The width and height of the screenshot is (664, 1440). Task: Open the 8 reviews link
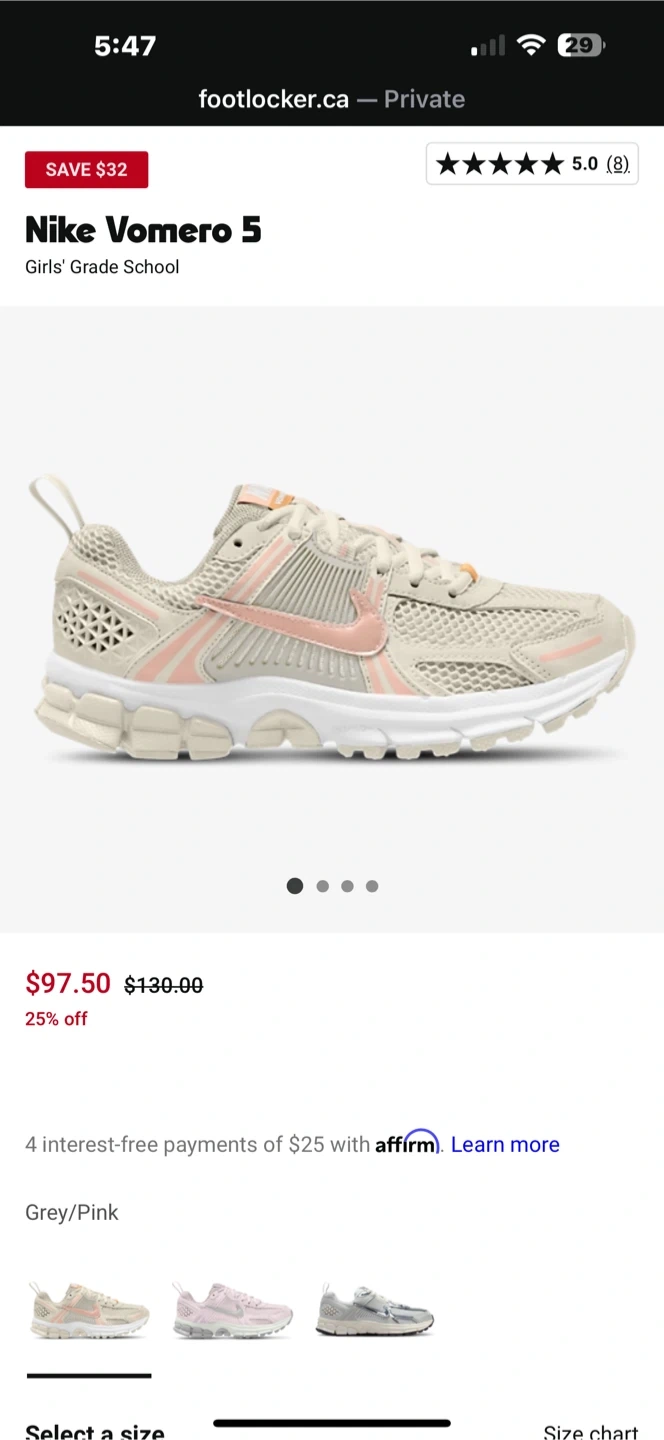[618, 164]
